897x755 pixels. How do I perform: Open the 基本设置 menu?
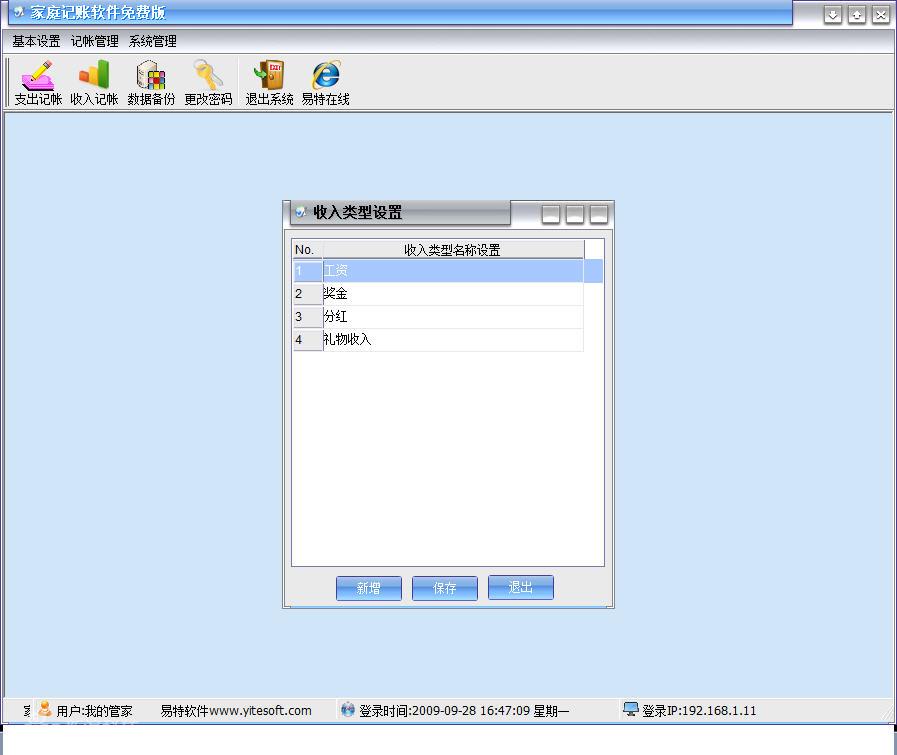tap(36, 41)
